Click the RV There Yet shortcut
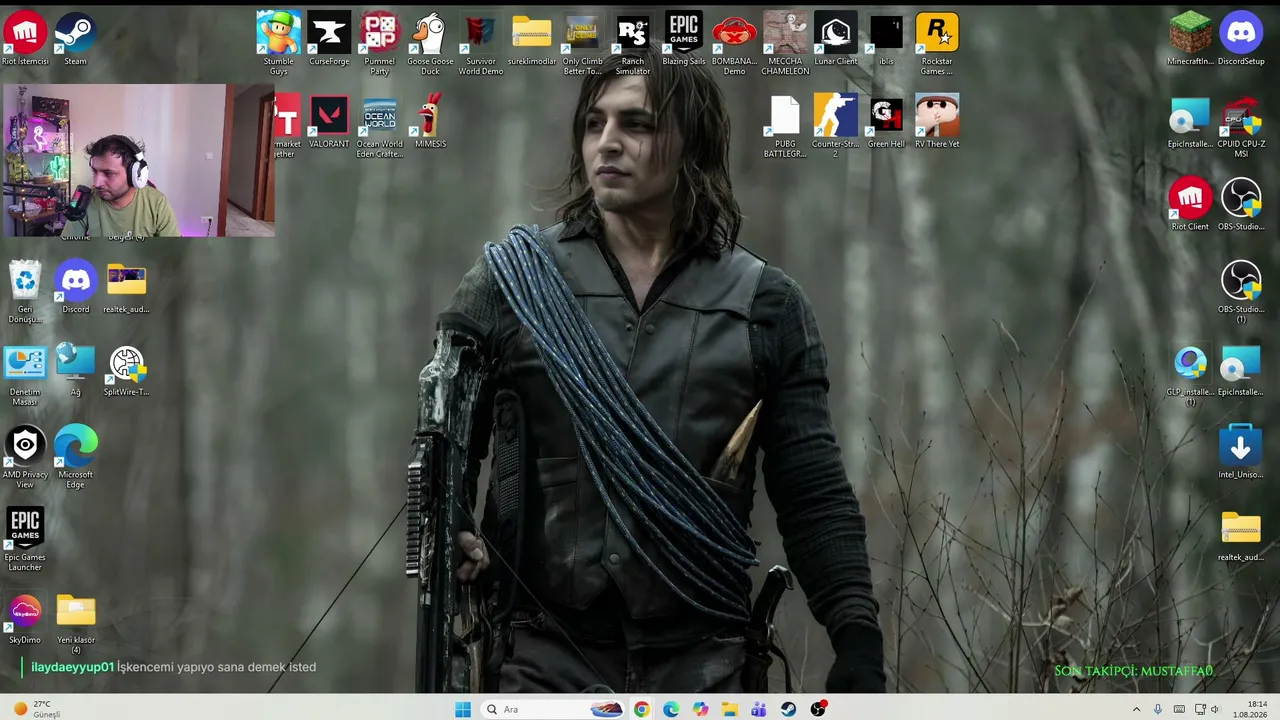Screen dimensions: 1280x720 [937, 121]
